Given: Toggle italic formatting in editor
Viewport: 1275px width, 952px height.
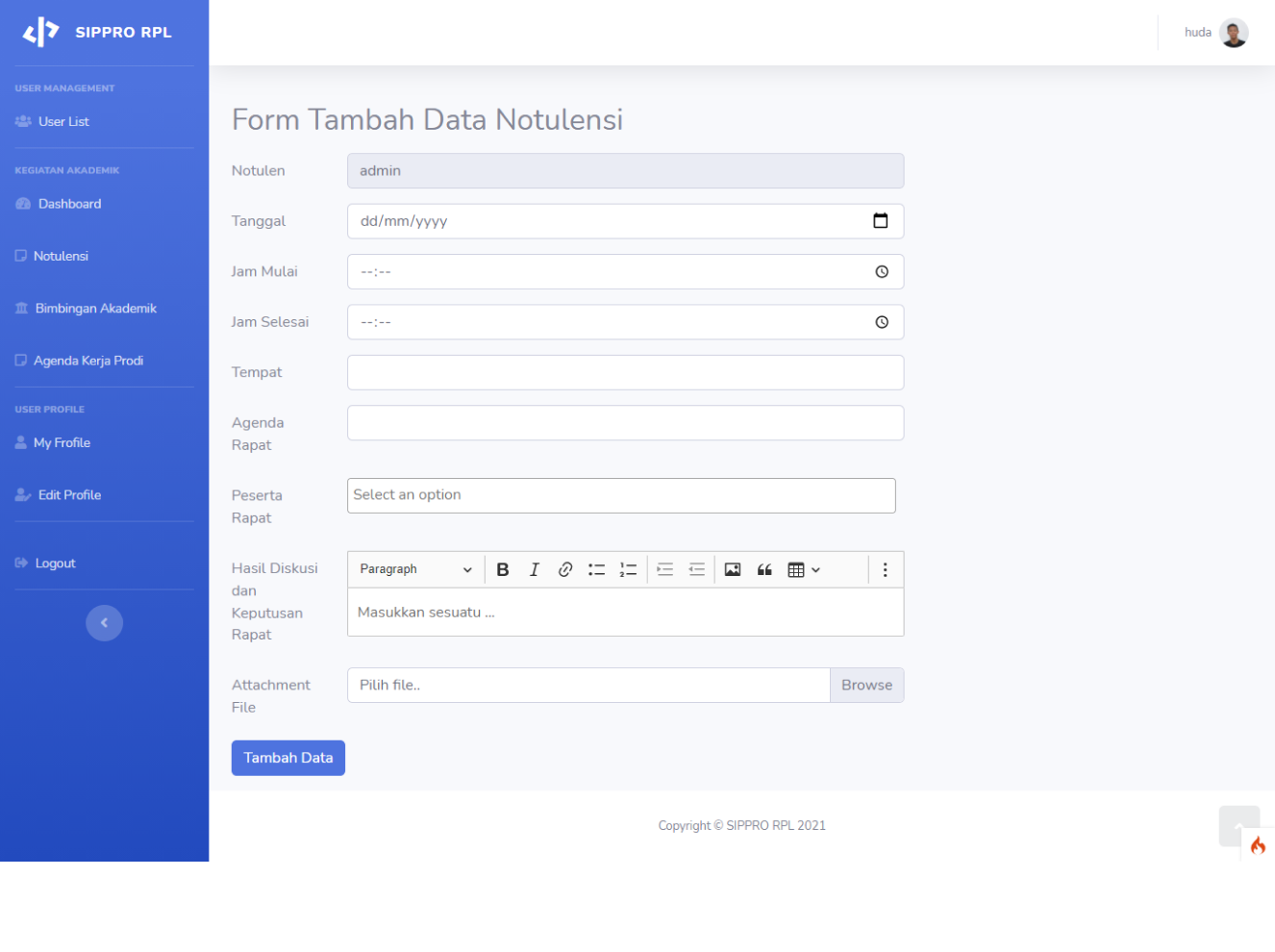Looking at the screenshot, I should coord(535,569).
